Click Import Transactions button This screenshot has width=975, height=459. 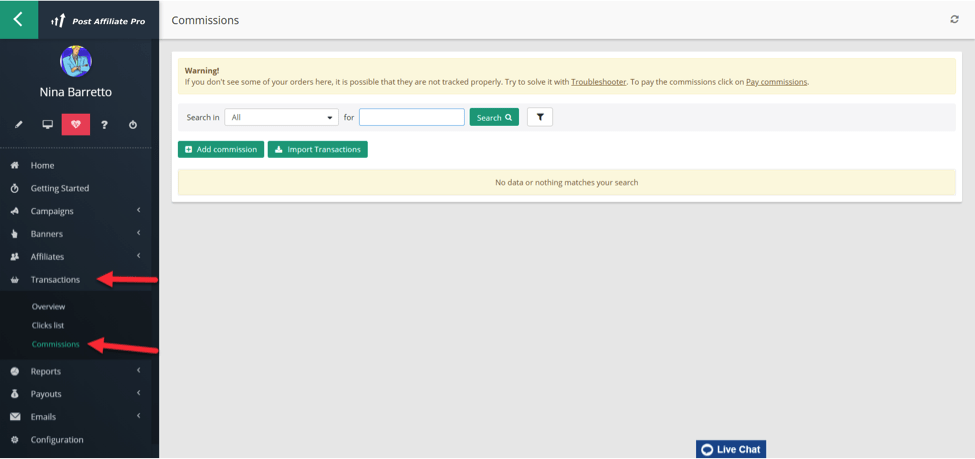[x=318, y=149]
